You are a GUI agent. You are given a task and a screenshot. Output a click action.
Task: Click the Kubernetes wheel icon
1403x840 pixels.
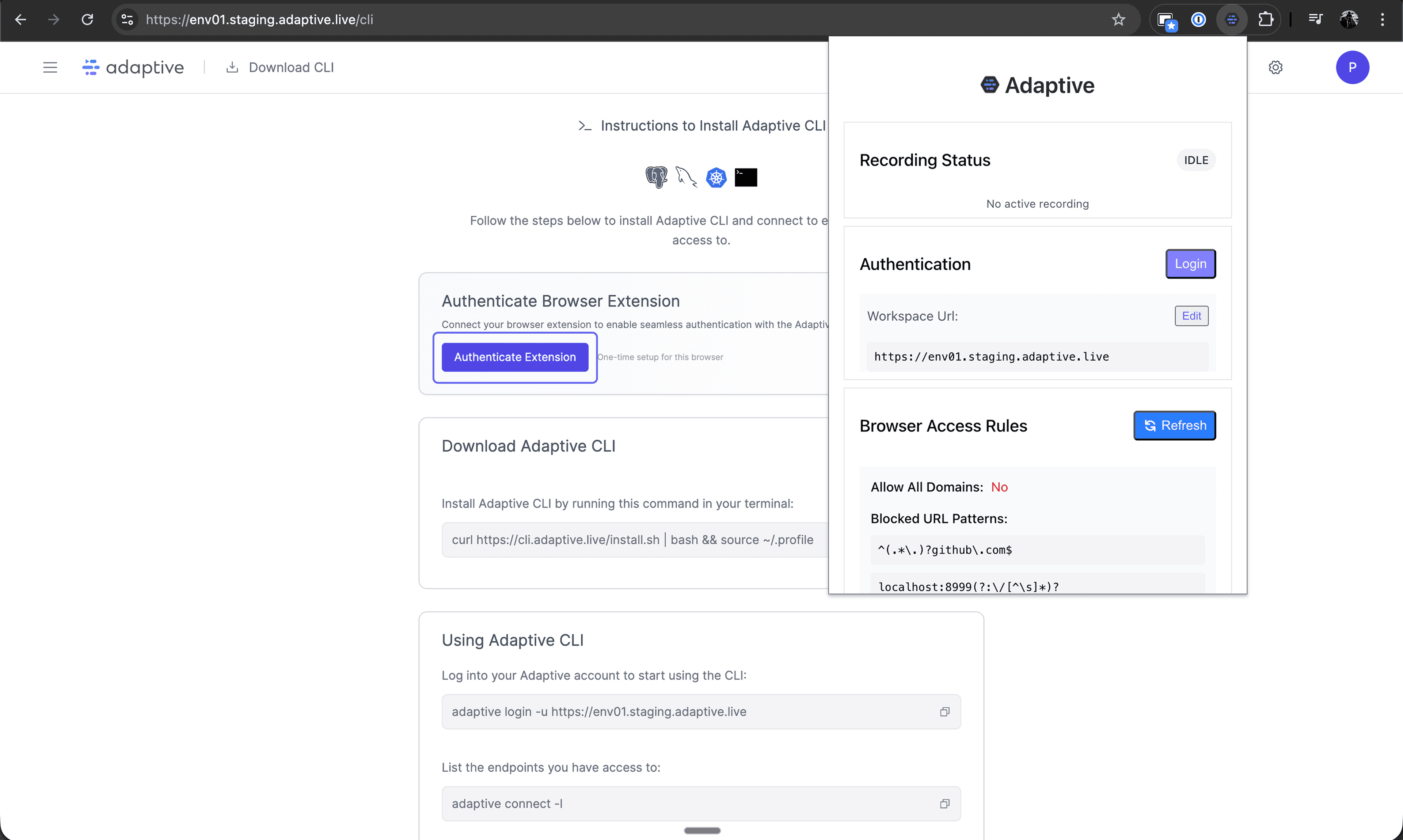tap(716, 177)
